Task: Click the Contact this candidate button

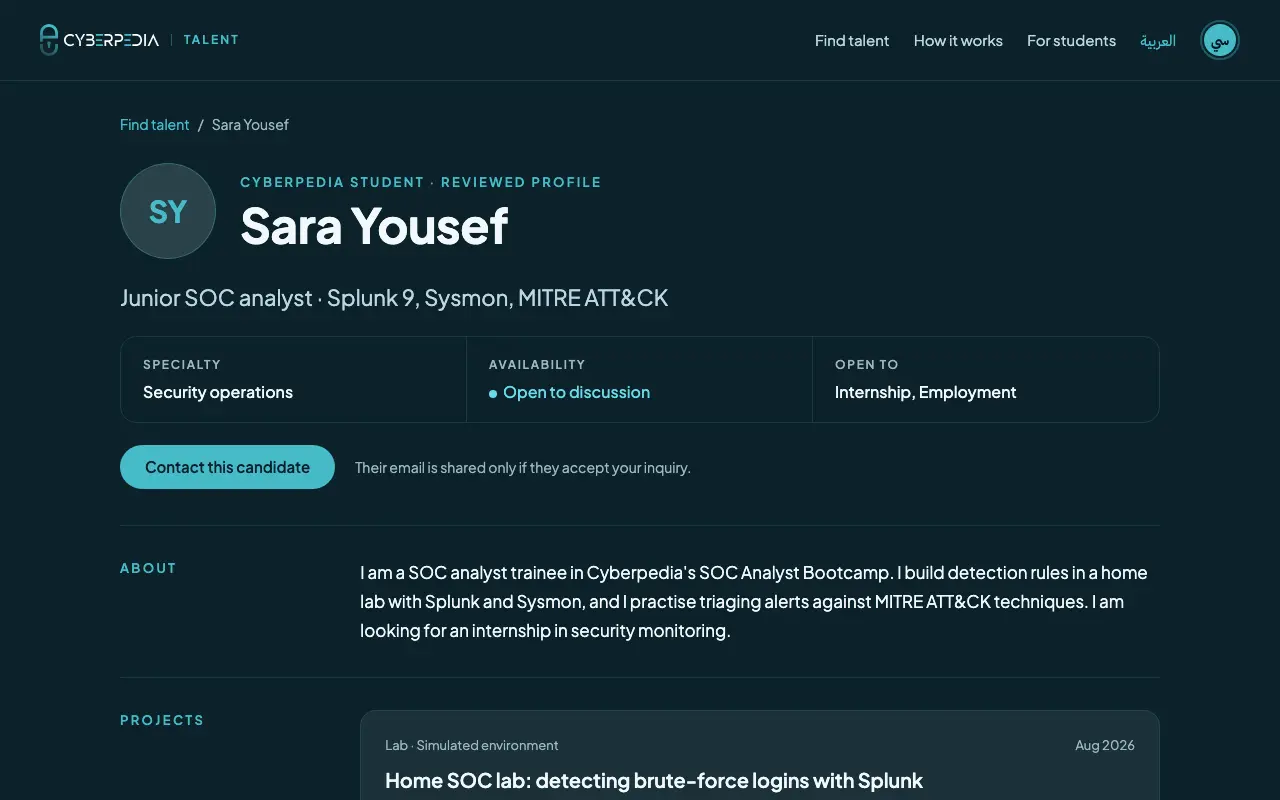Action: click(x=227, y=467)
